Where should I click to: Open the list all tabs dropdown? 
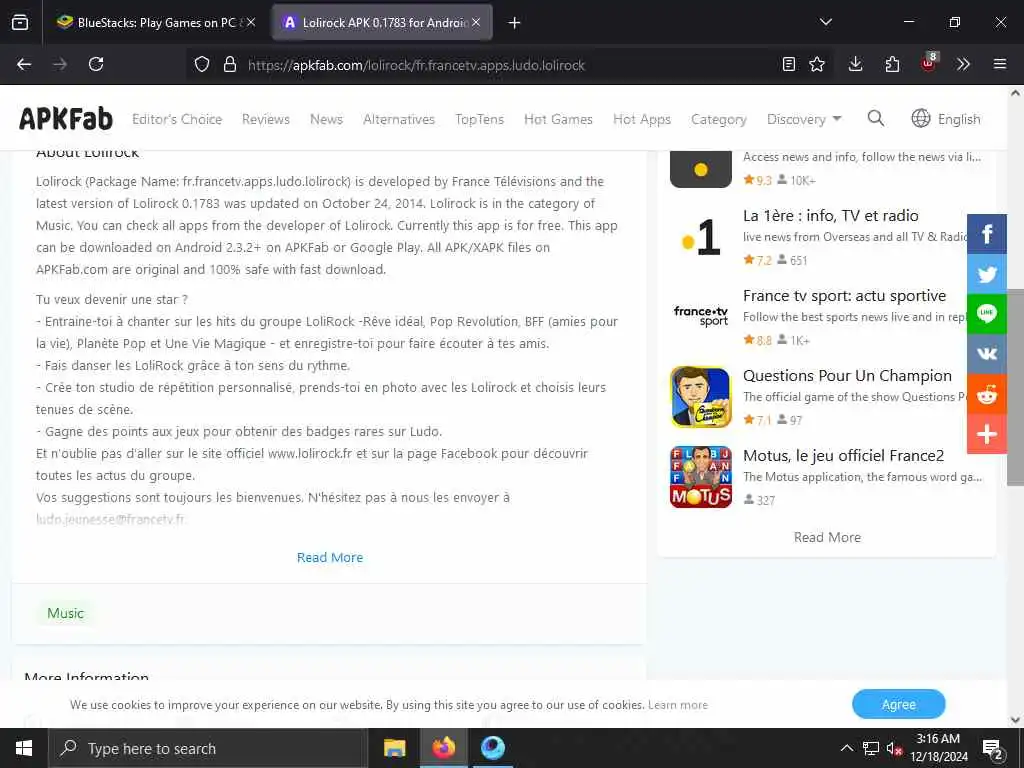coord(825,22)
